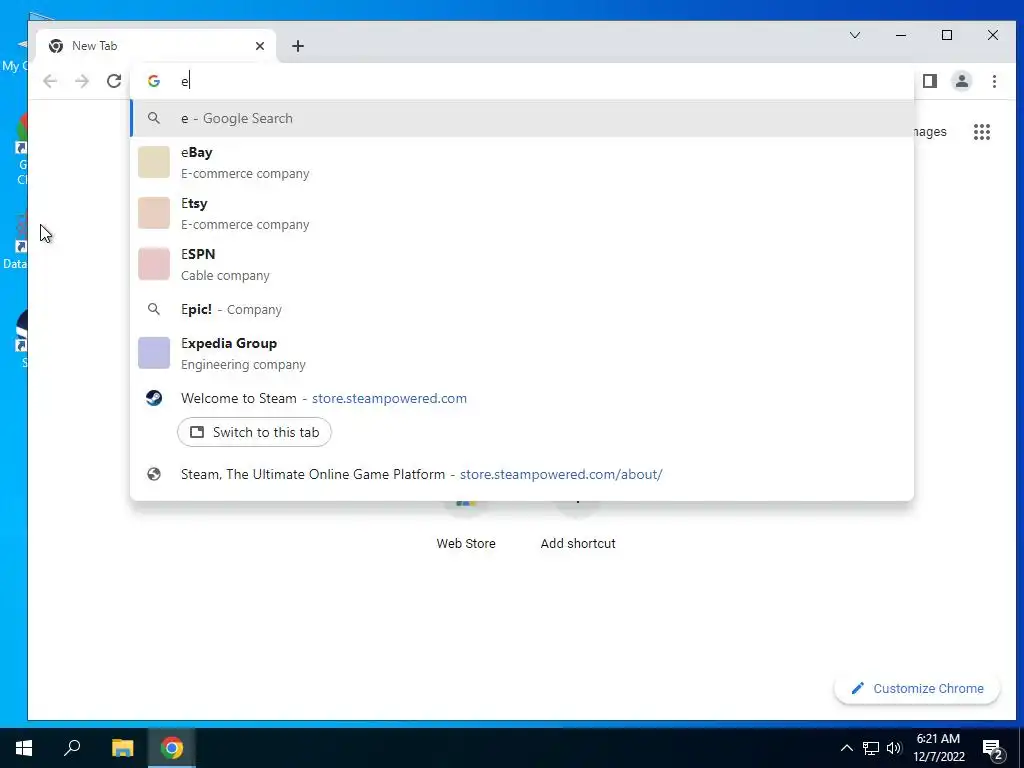
Task: Open the Steam Ultimate Online Game Platform link
Action: [x=522, y=474]
